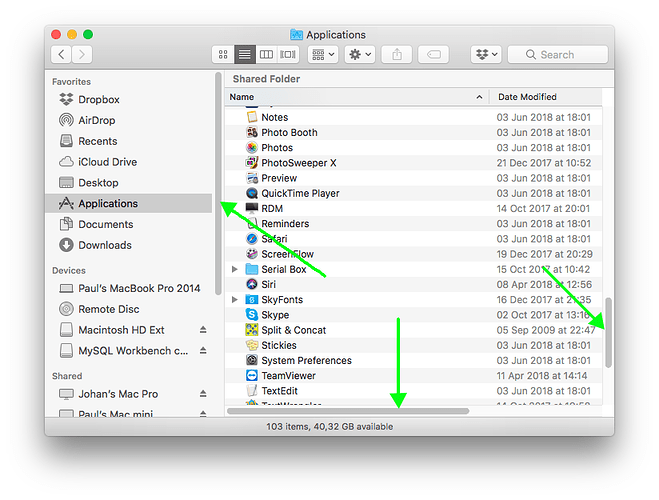The height and width of the screenshot is (500, 659).
Task: Open AirDrop from the sidebar
Action: pyautogui.click(x=97, y=120)
